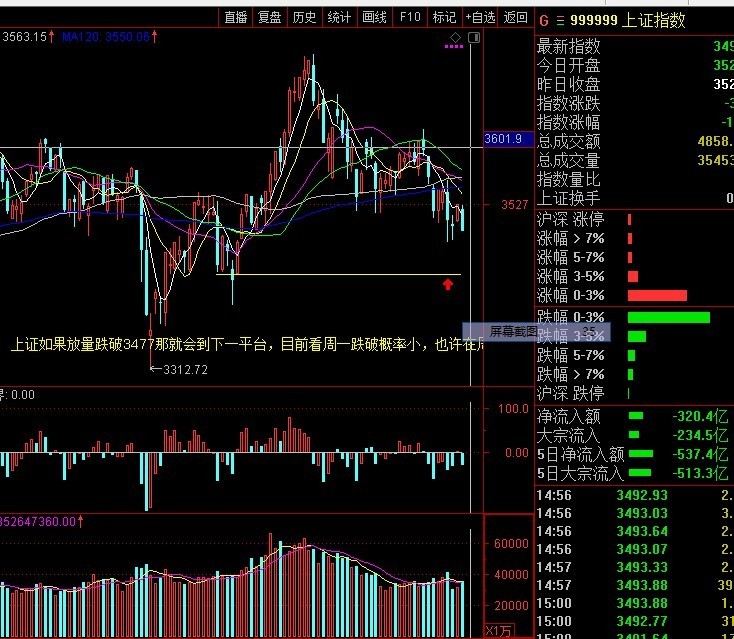Select the 统计 statistics option
The image size is (734, 639).
(339, 17)
